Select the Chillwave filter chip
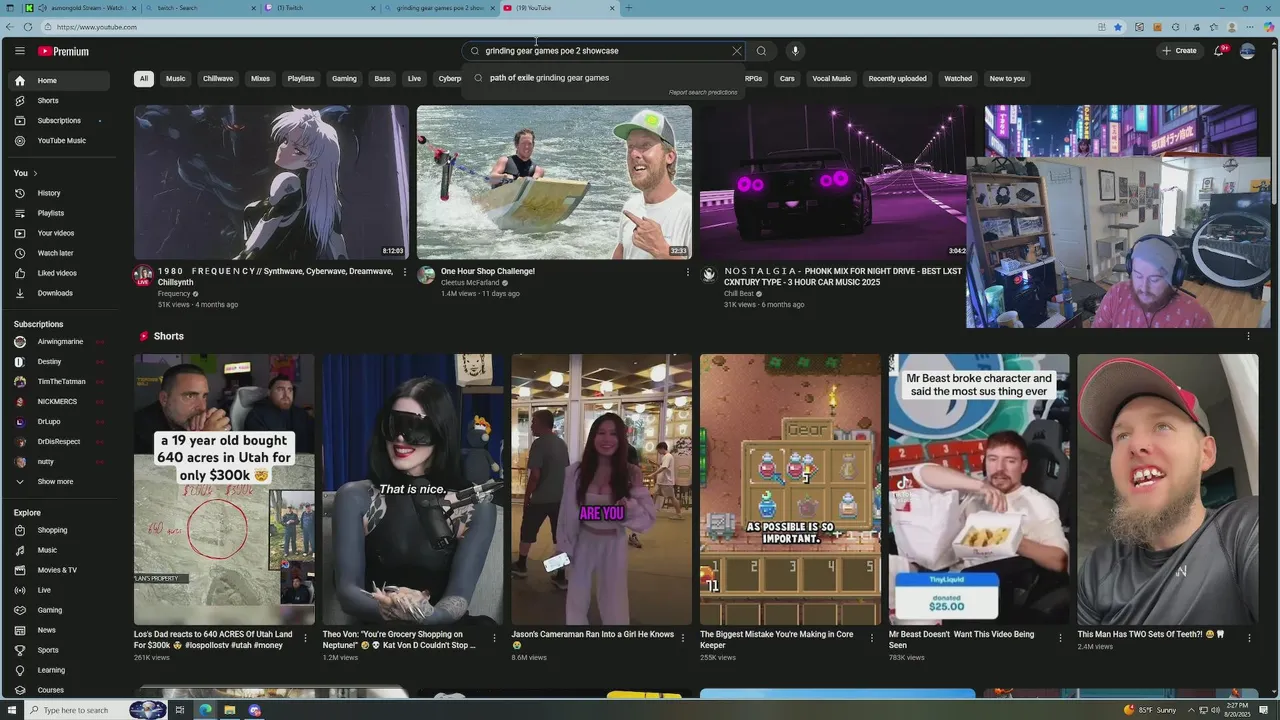Image resolution: width=1280 pixels, height=720 pixels. click(x=218, y=78)
